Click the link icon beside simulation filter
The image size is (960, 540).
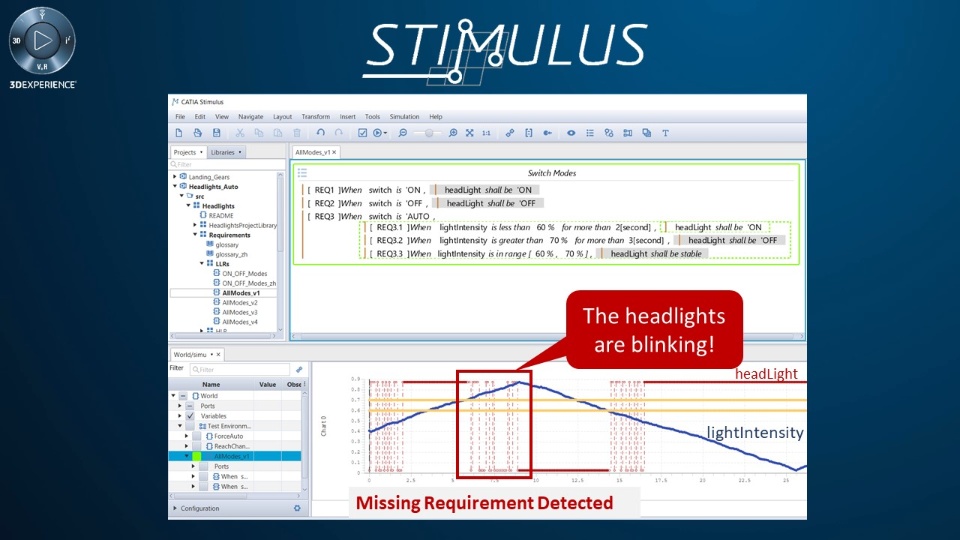click(299, 370)
